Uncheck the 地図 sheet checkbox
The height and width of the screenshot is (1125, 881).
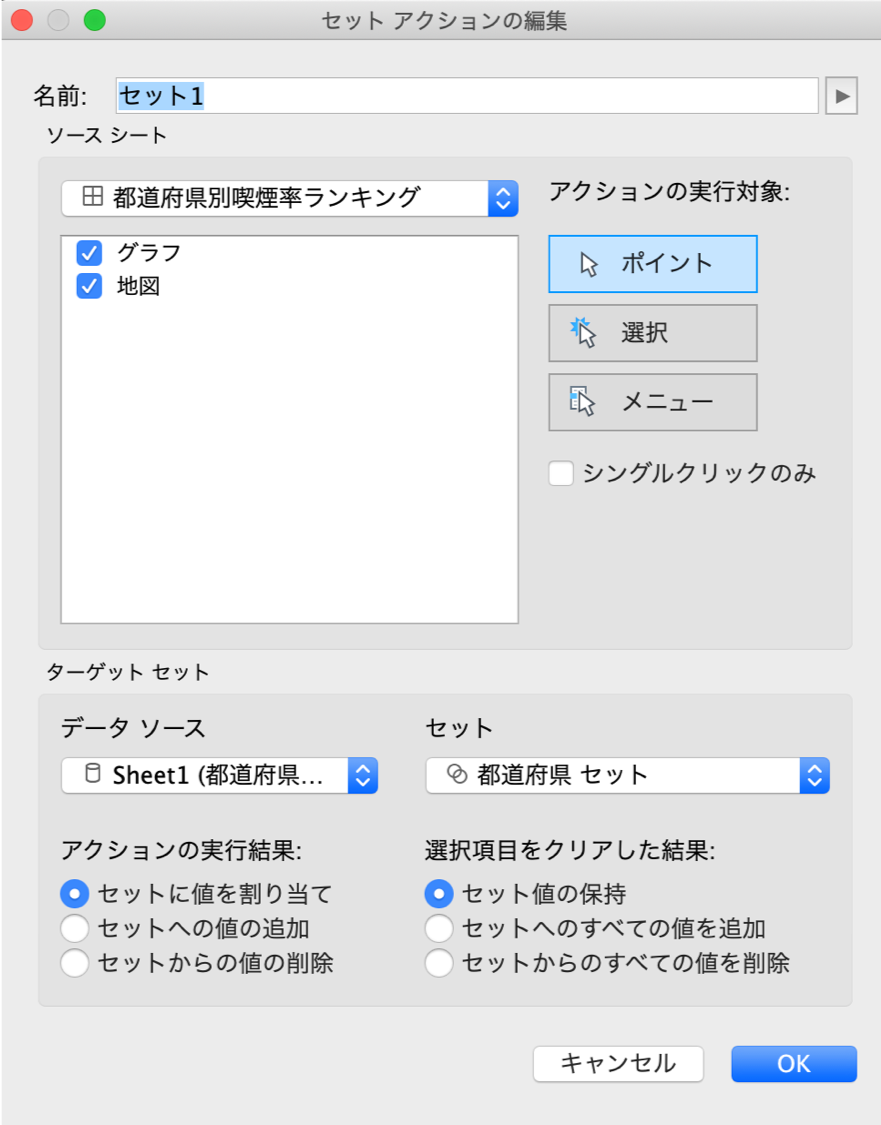tap(90, 287)
